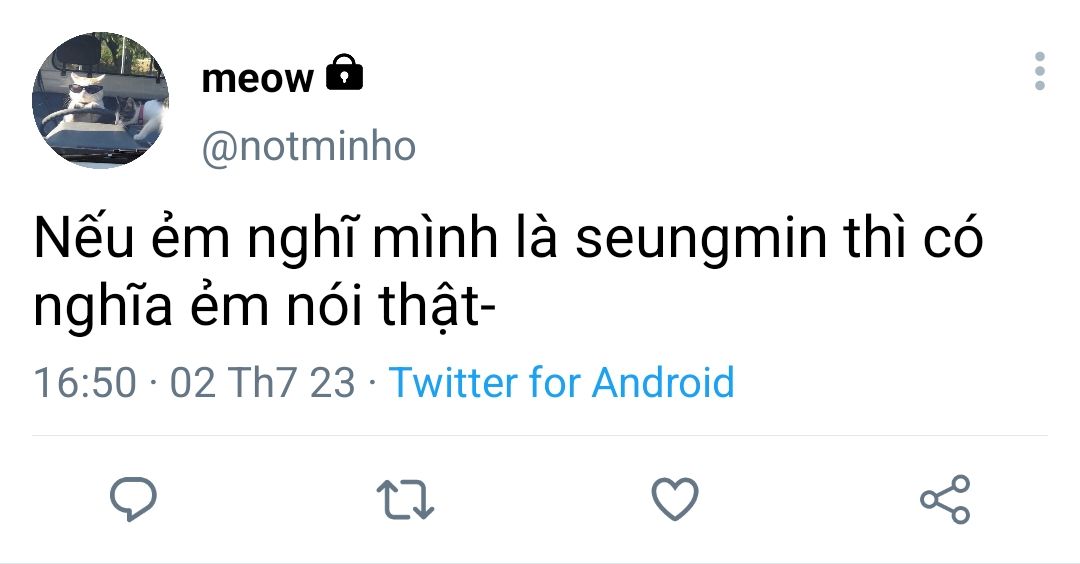Open the cat profile picture
1080x564 pixels.
pos(100,100)
